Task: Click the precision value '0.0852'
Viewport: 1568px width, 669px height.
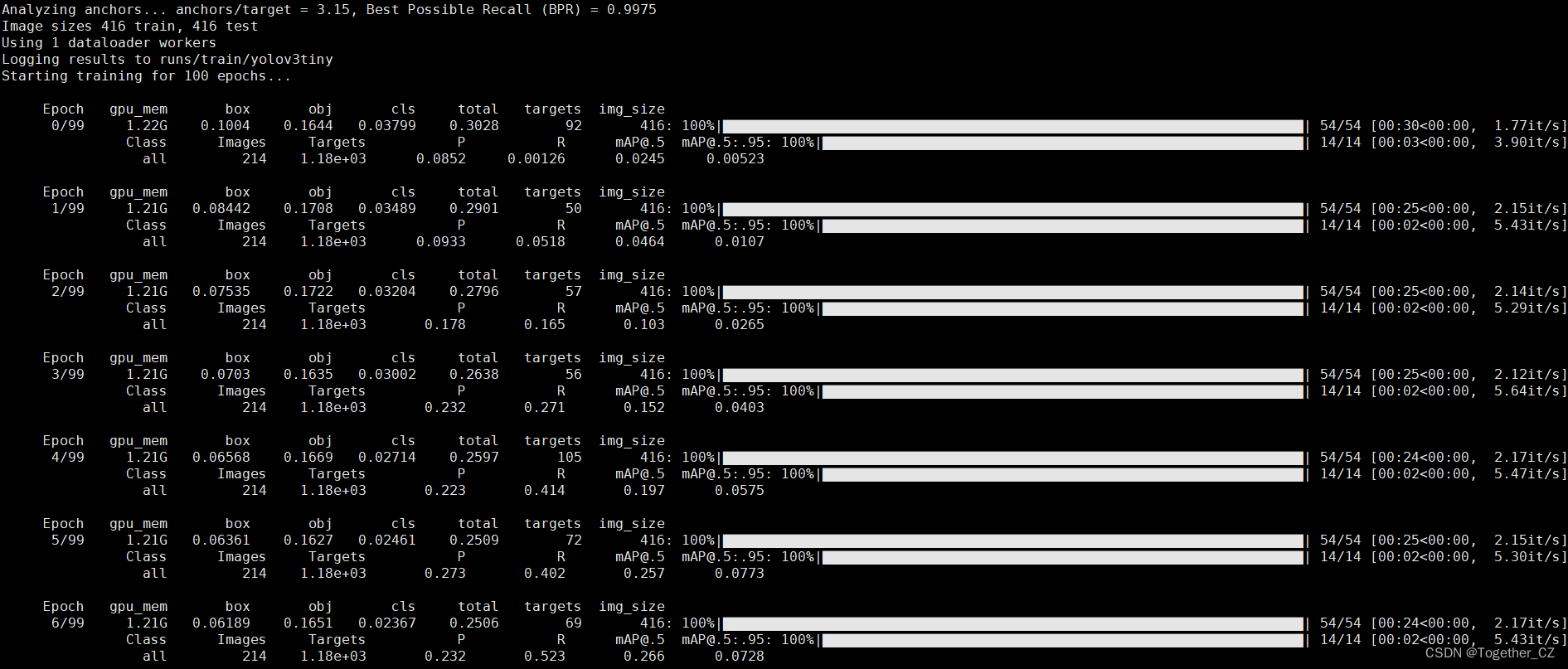Action: tap(441, 159)
